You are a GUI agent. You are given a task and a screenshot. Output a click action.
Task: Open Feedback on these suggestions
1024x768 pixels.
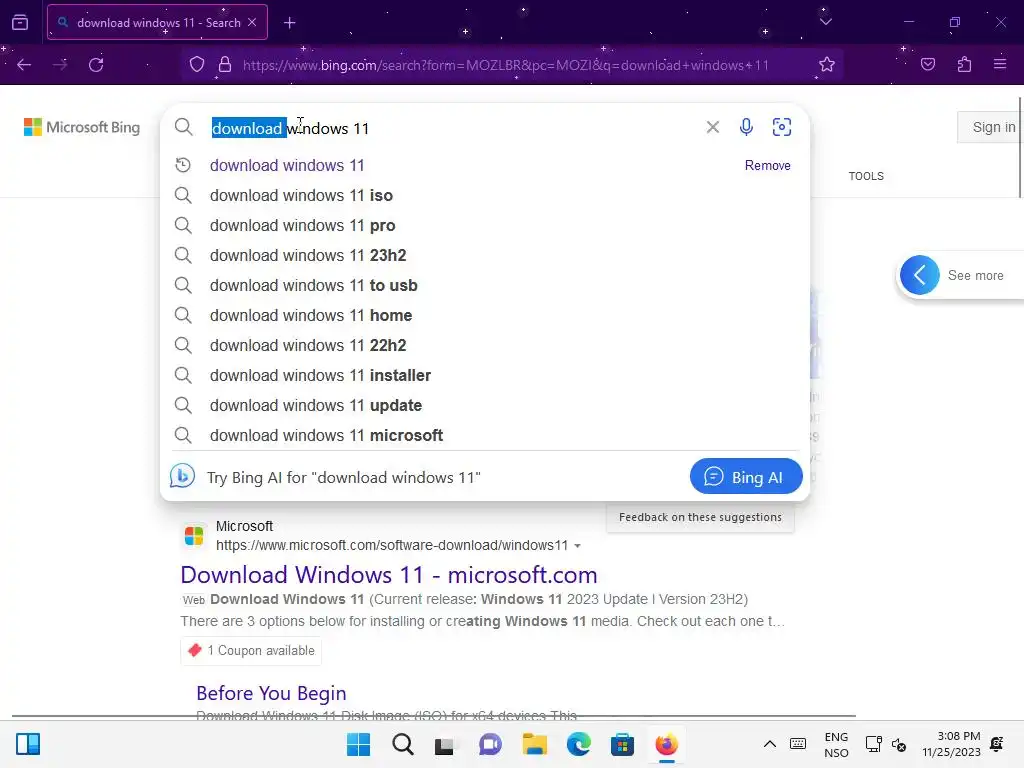[700, 517]
